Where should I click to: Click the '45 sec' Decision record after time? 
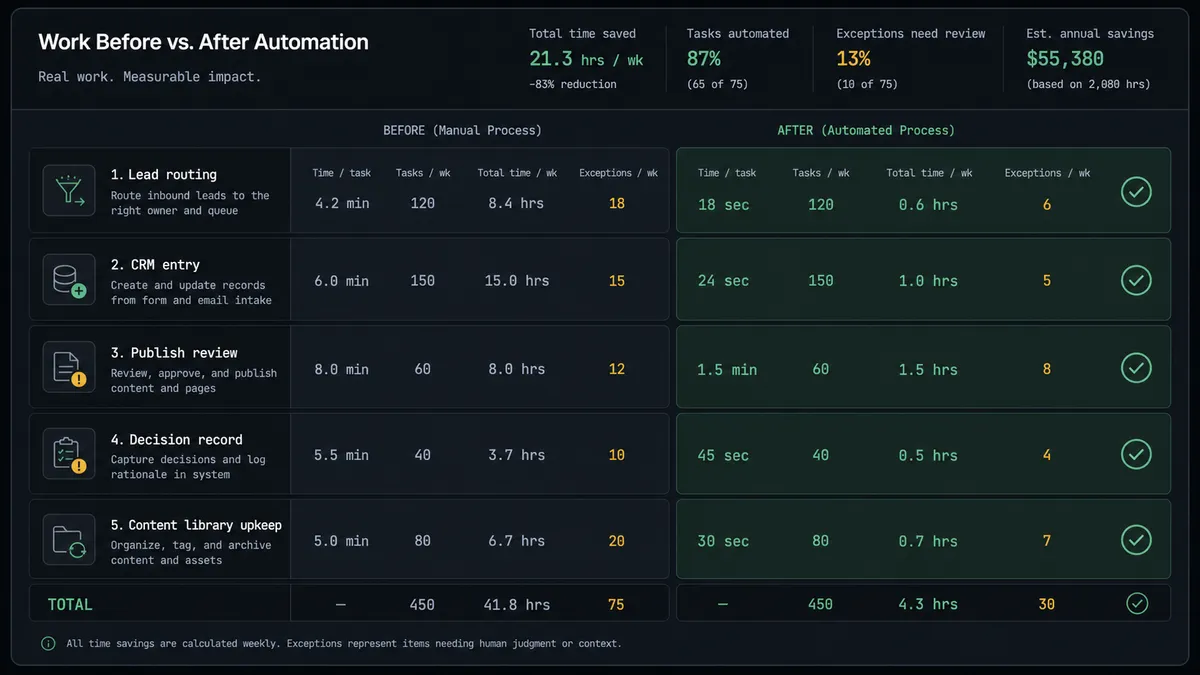click(x=723, y=455)
